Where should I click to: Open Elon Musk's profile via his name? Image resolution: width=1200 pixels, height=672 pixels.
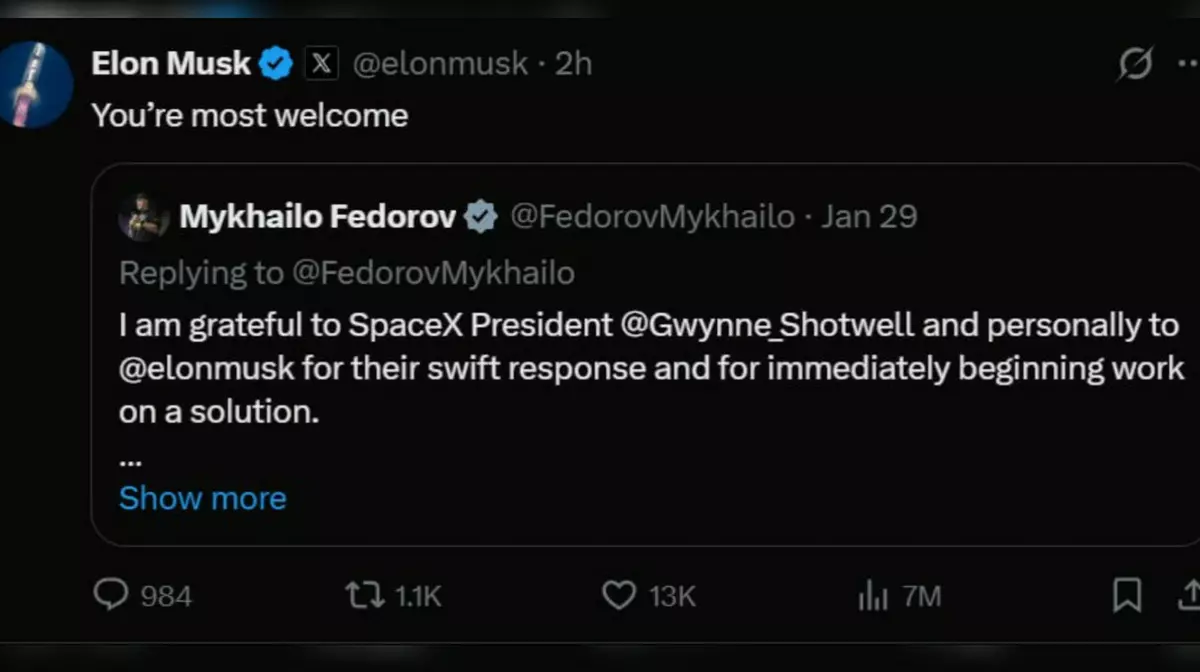tap(170, 62)
